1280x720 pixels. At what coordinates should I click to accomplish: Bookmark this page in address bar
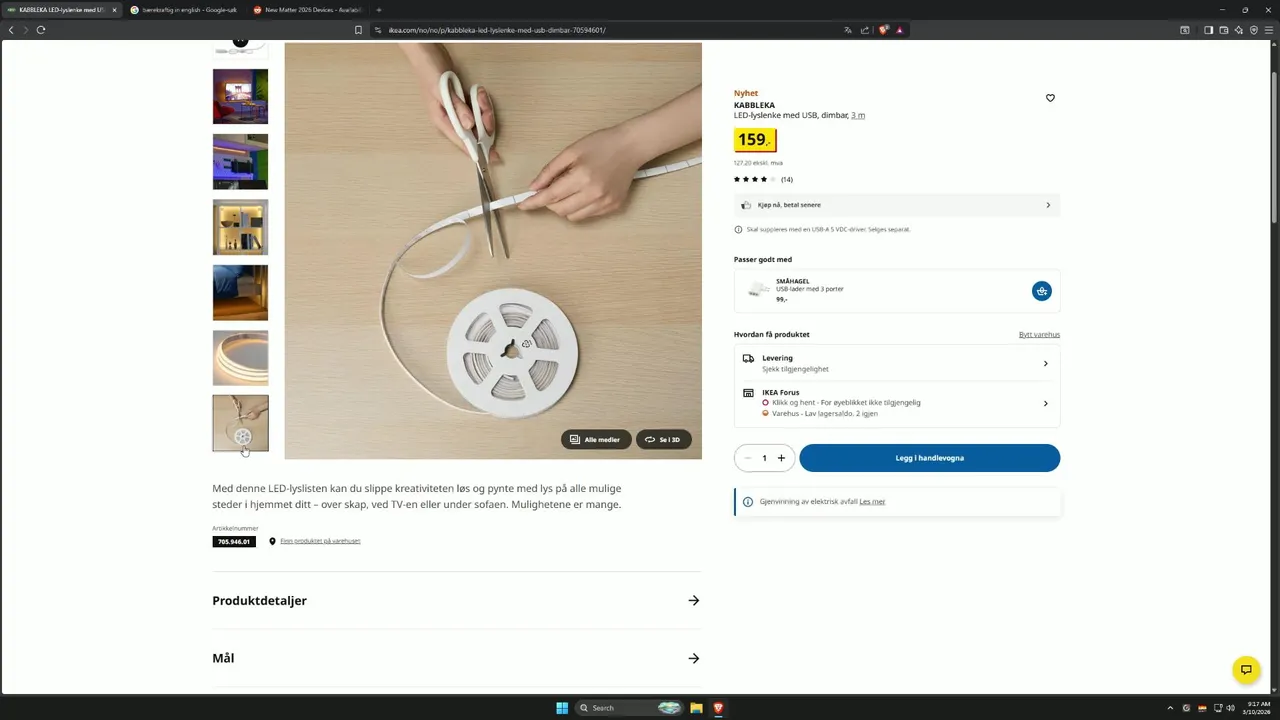click(x=358, y=30)
